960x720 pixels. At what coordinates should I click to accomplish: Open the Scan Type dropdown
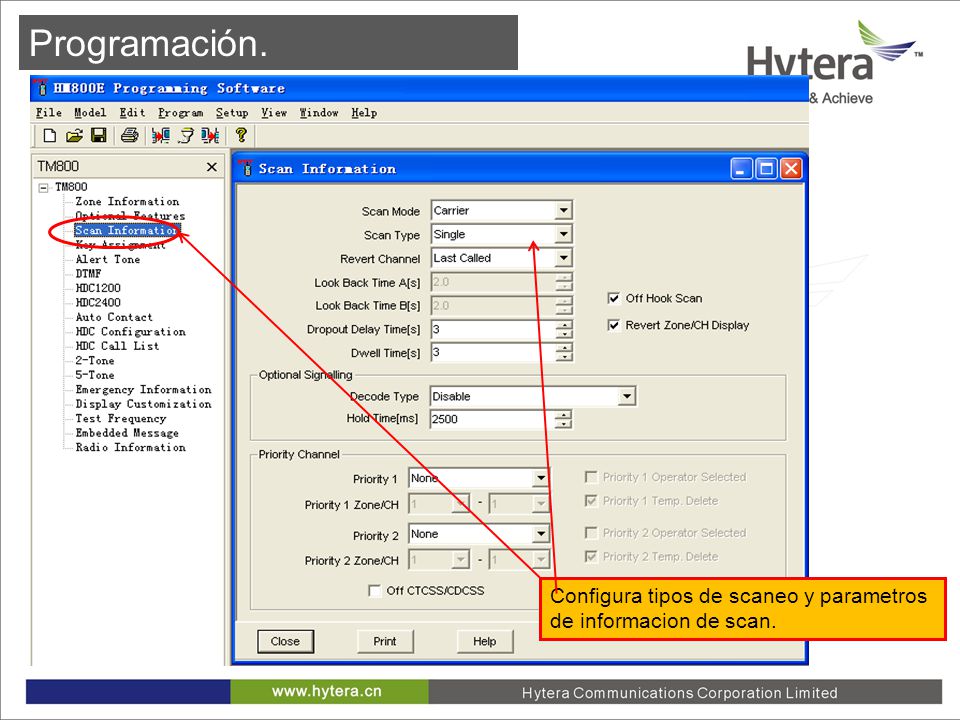[563, 234]
